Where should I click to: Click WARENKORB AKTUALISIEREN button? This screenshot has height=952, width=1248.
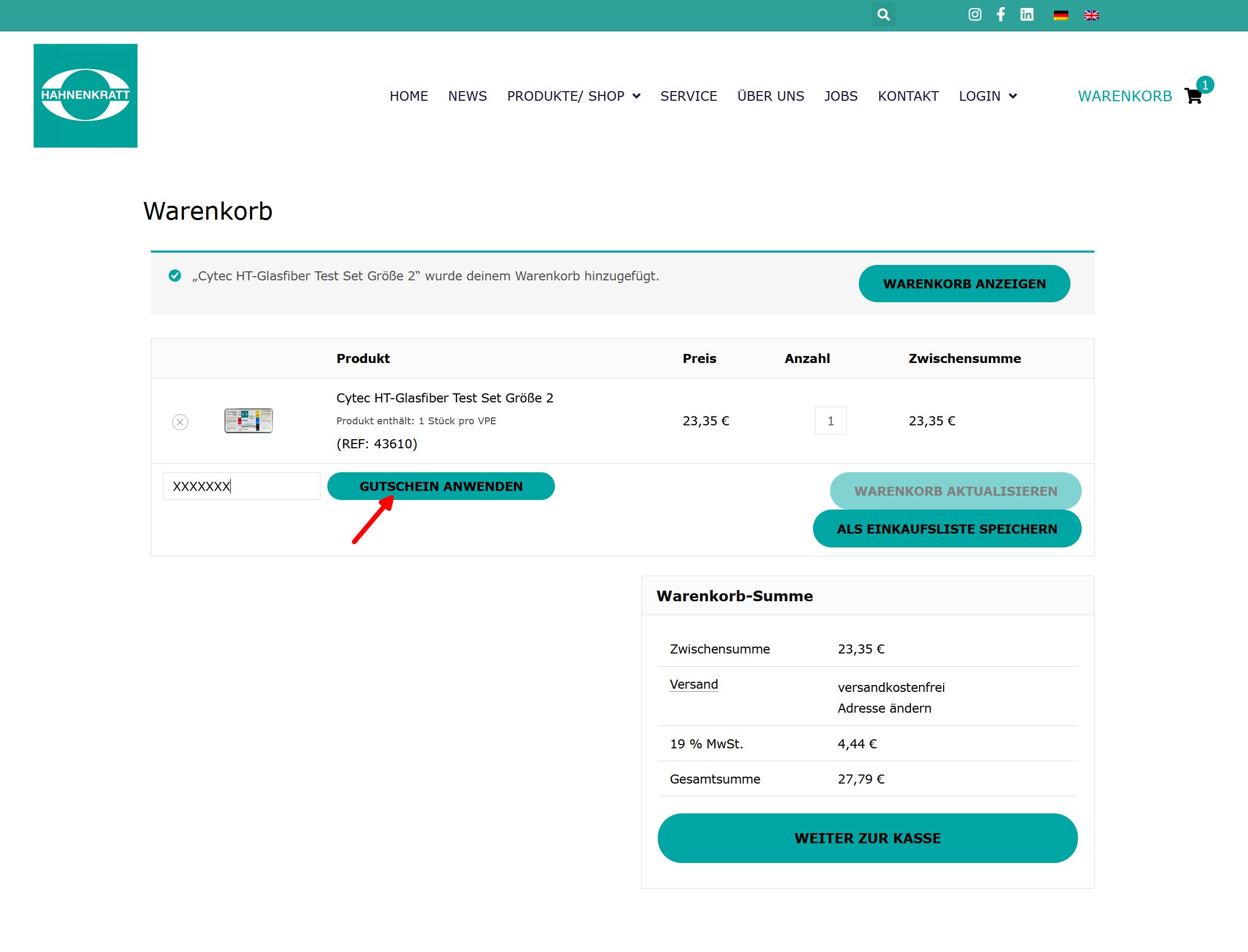(x=955, y=491)
